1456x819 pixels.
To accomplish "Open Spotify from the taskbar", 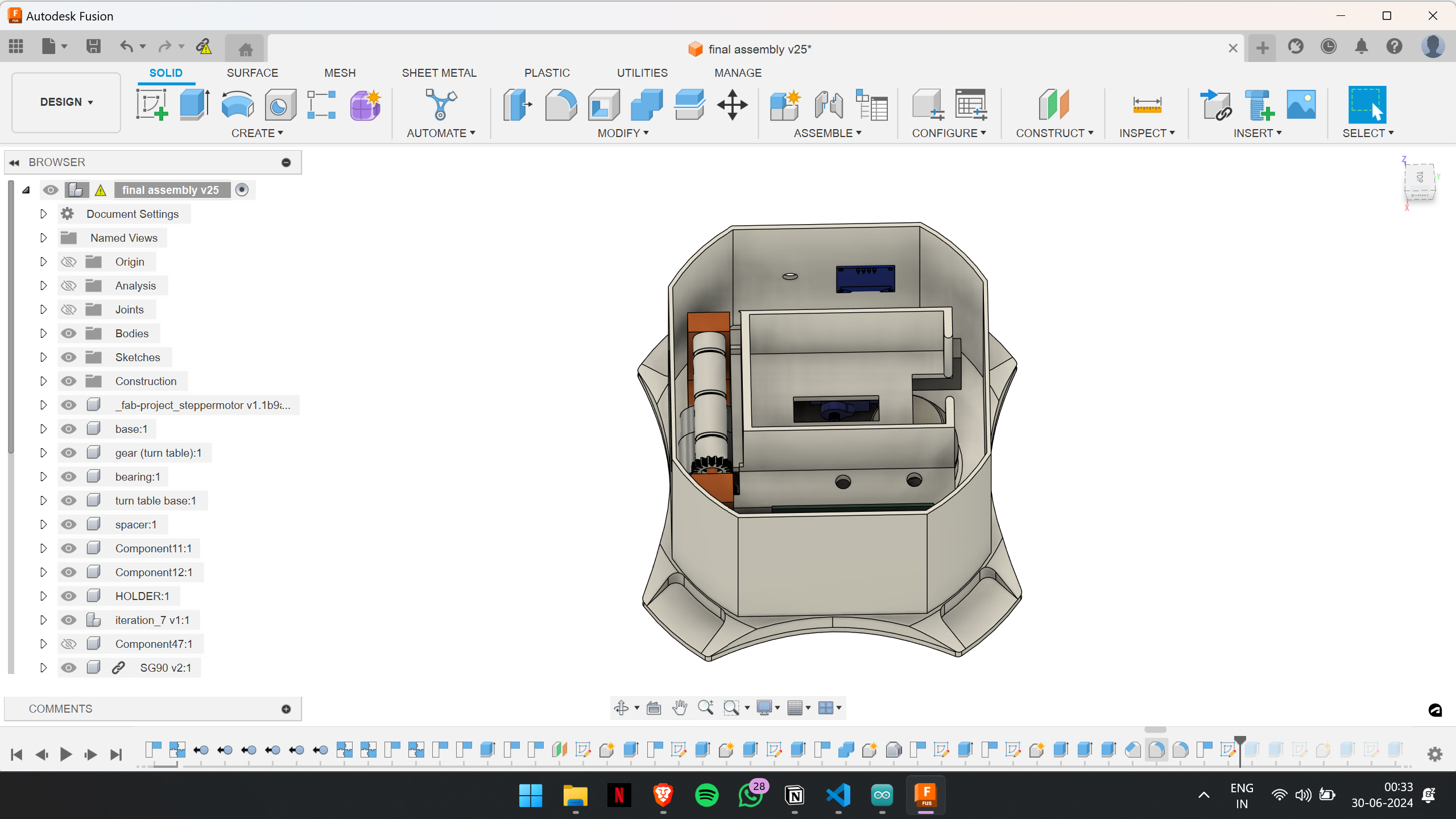I will point(706,795).
